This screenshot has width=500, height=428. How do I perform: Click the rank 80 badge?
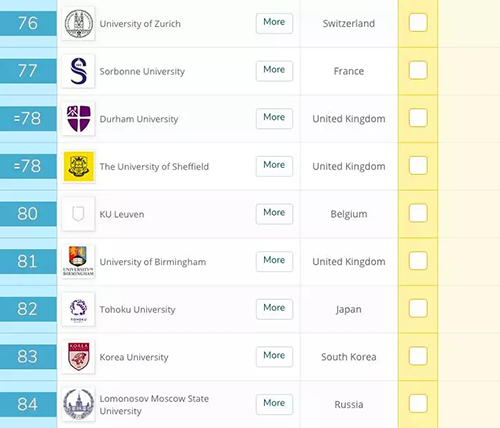28,214
